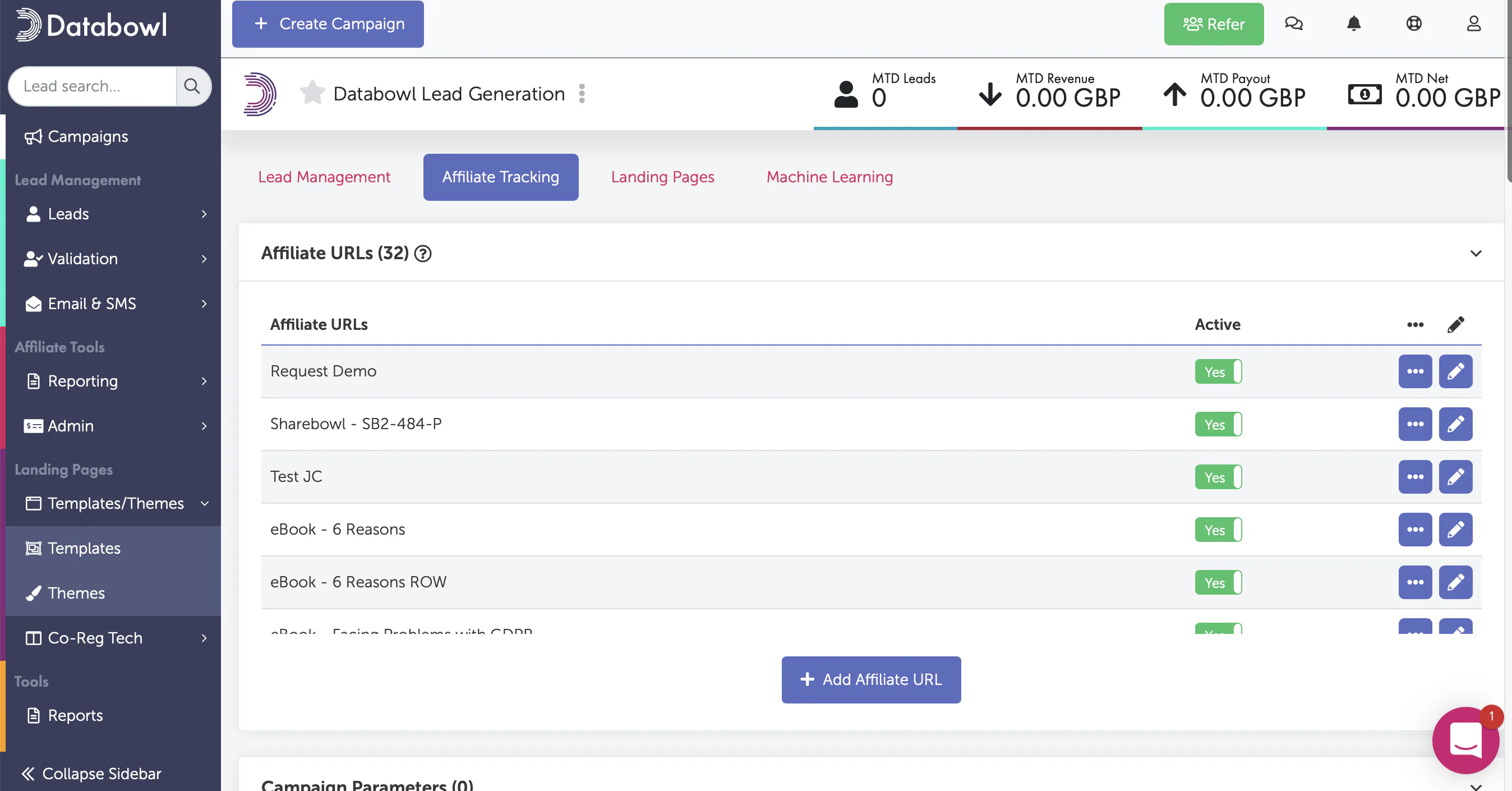This screenshot has height=791, width=1512.
Task: Click the lead search magnifier icon
Action: (192, 86)
